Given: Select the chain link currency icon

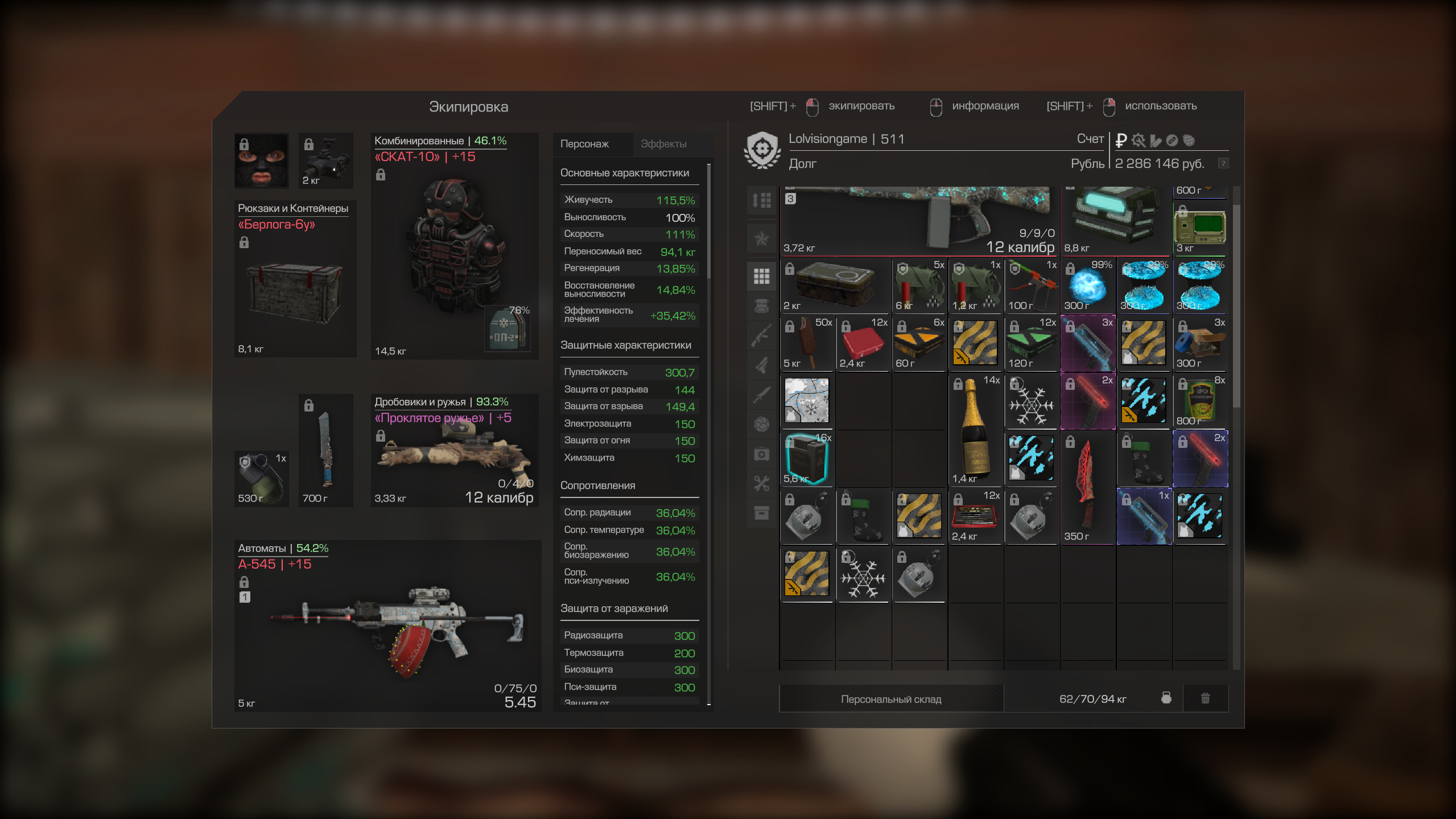Looking at the screenshot, I should coord(1172,140).
